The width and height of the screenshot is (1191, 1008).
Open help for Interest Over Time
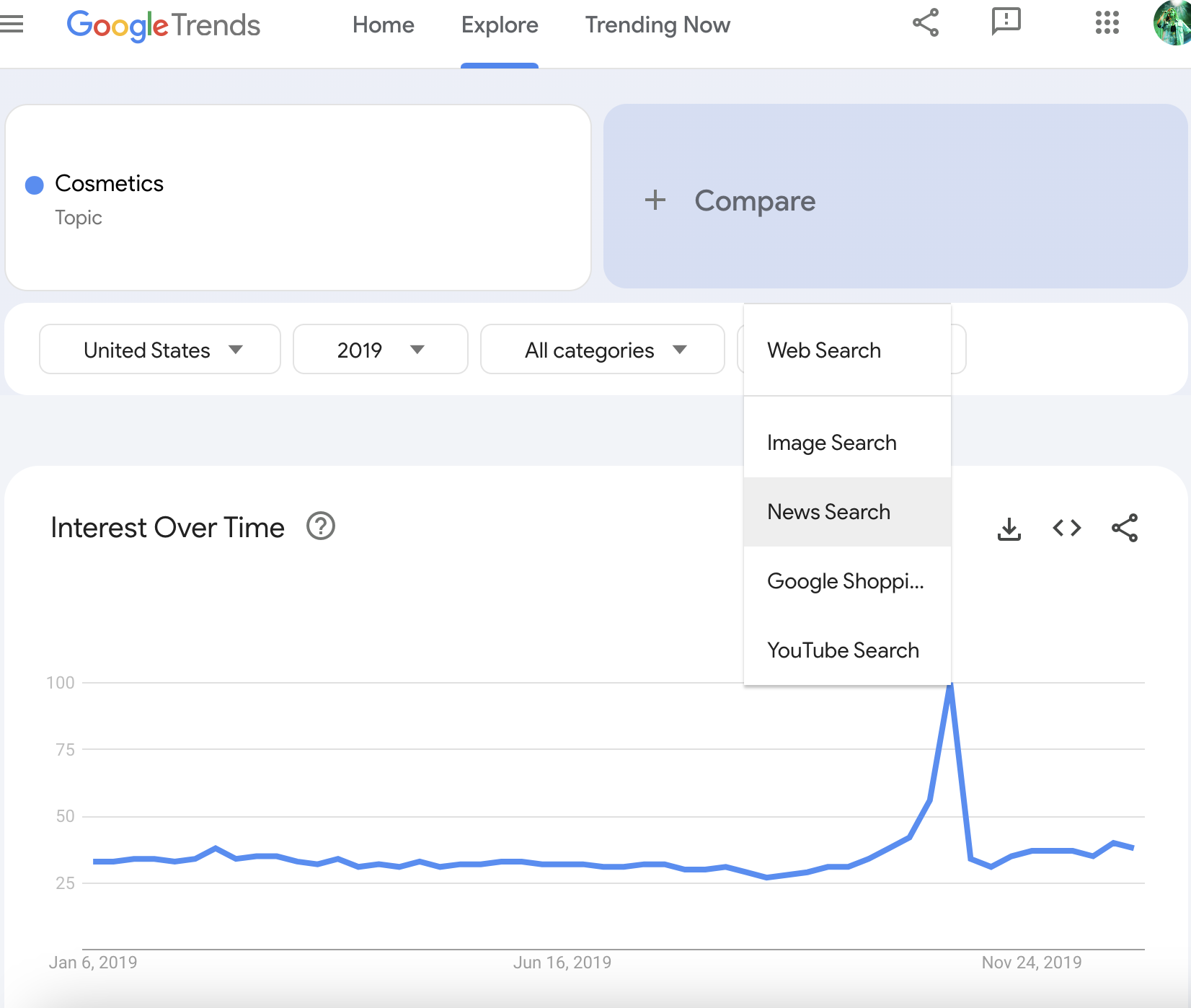pos(321,526)
